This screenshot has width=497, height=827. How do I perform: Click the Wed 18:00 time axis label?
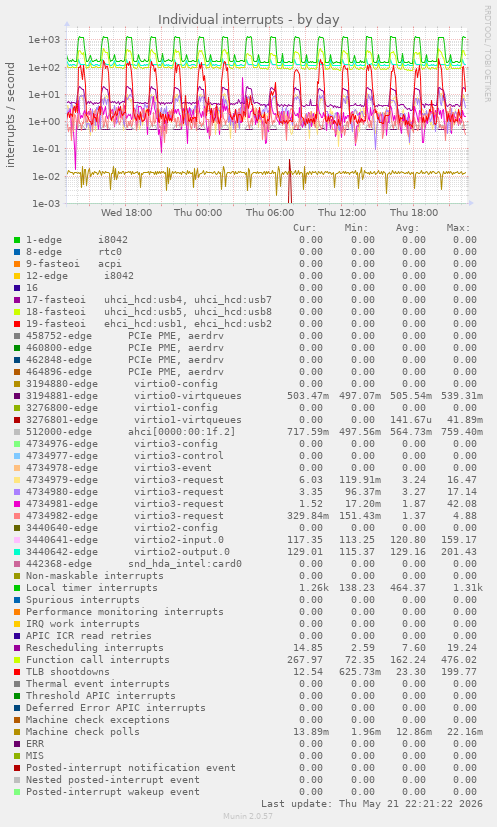(127, 213)
